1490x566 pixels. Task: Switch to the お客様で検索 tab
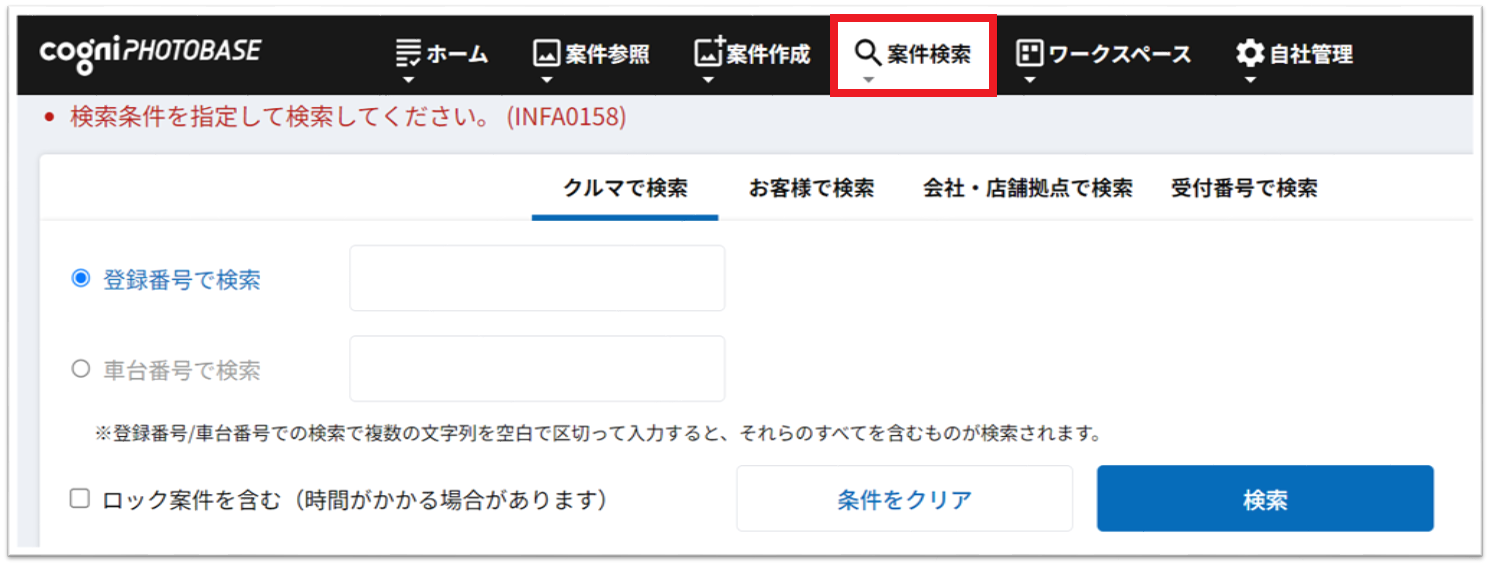[811, 188]
